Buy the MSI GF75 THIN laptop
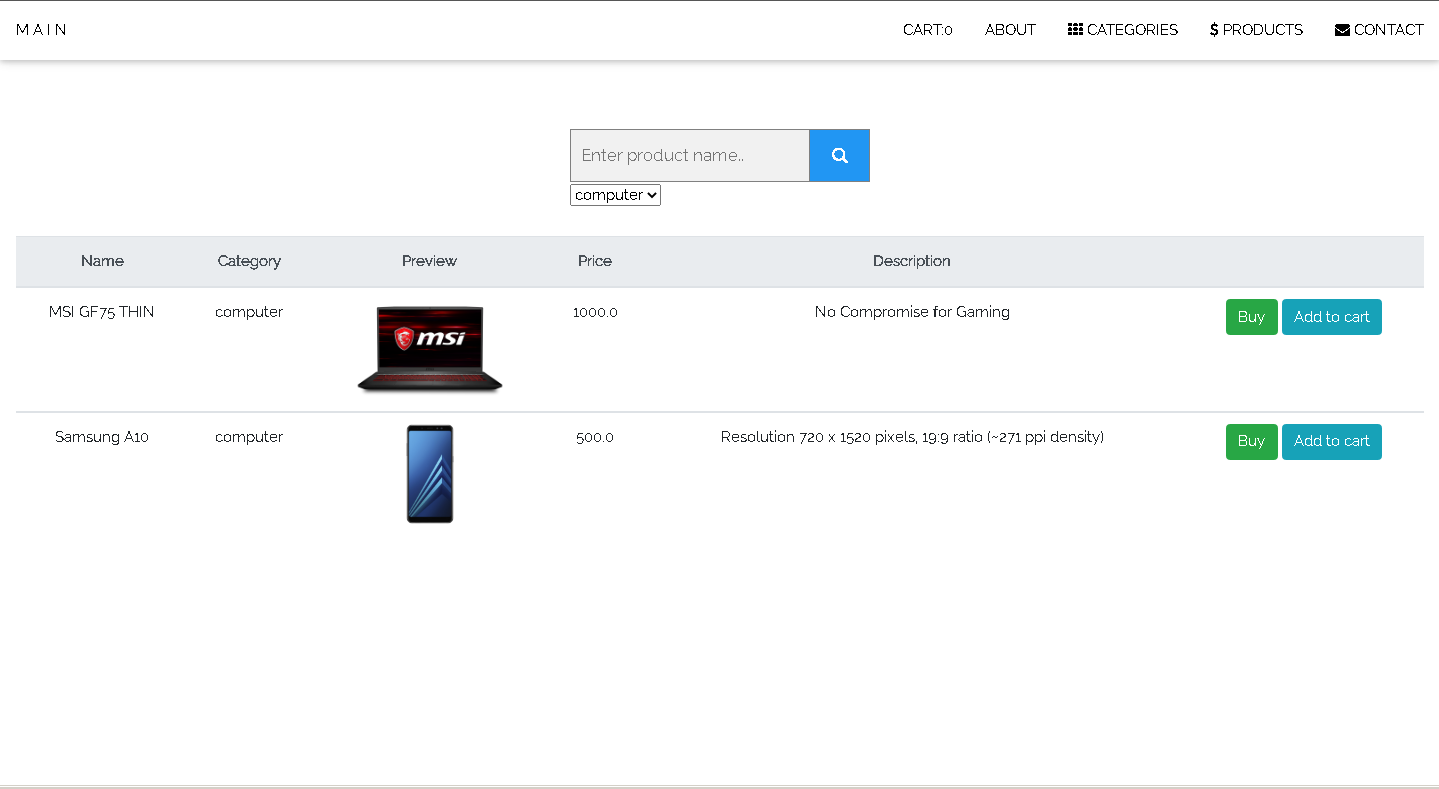 [1251, 316]
